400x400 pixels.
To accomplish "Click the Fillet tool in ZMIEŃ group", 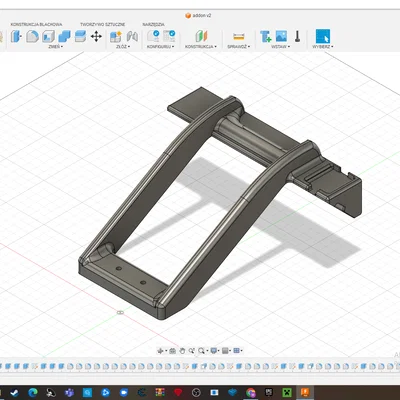I will pos(32,36).
